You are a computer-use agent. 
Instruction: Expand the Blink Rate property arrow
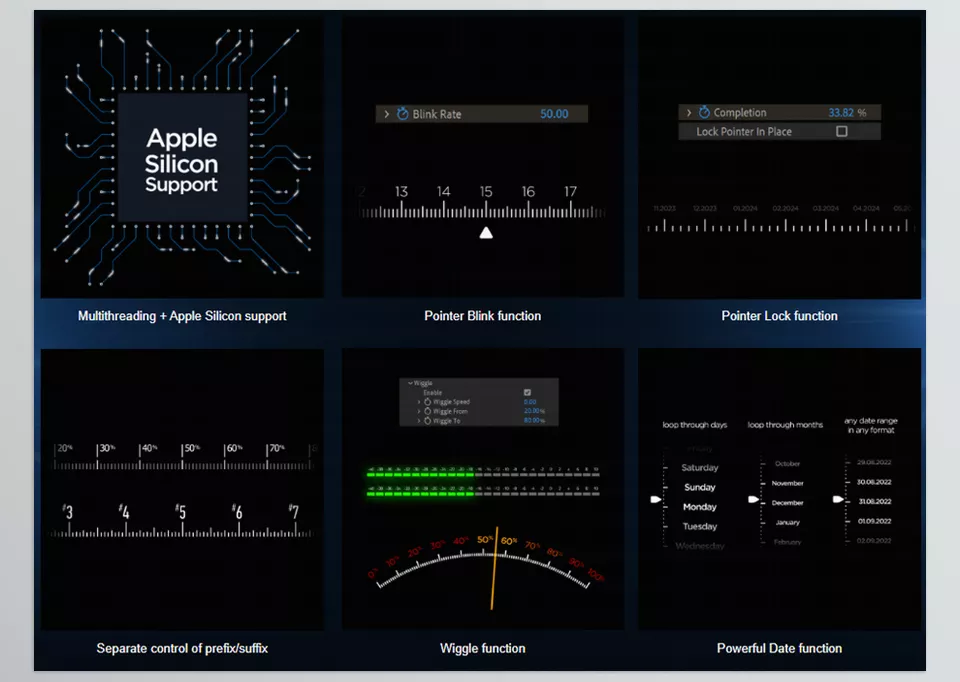(386, 114)
